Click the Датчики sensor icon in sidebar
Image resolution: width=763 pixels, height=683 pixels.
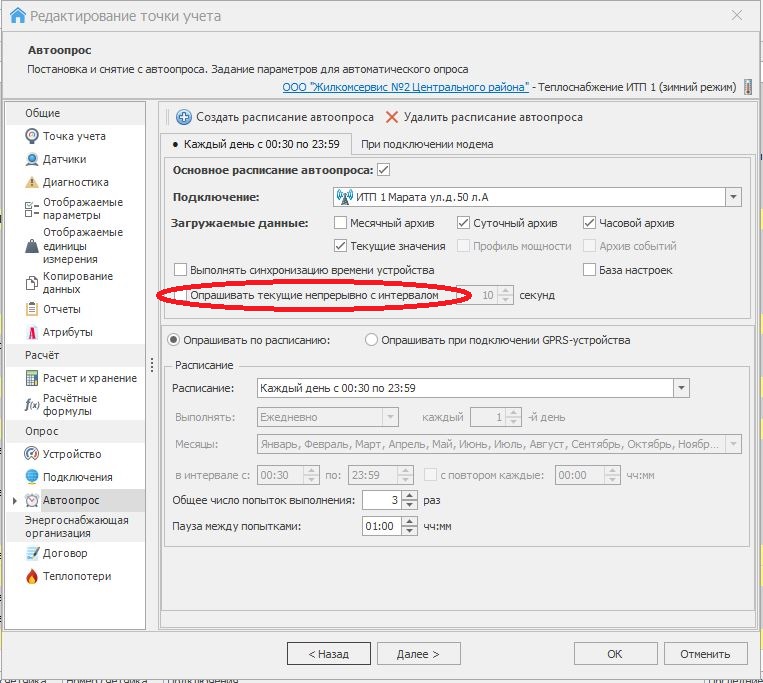tap(32, 159)
